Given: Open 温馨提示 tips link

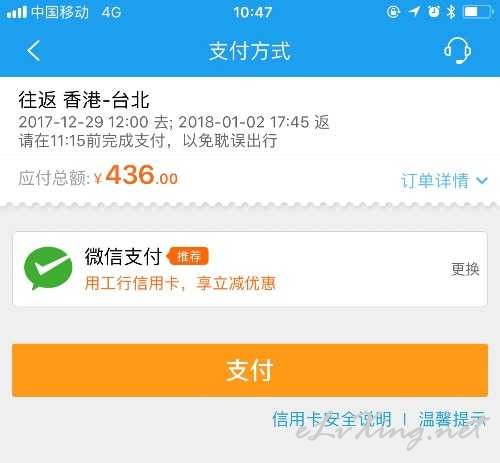Looking at the screenshot, I should [x=452, y=419].
